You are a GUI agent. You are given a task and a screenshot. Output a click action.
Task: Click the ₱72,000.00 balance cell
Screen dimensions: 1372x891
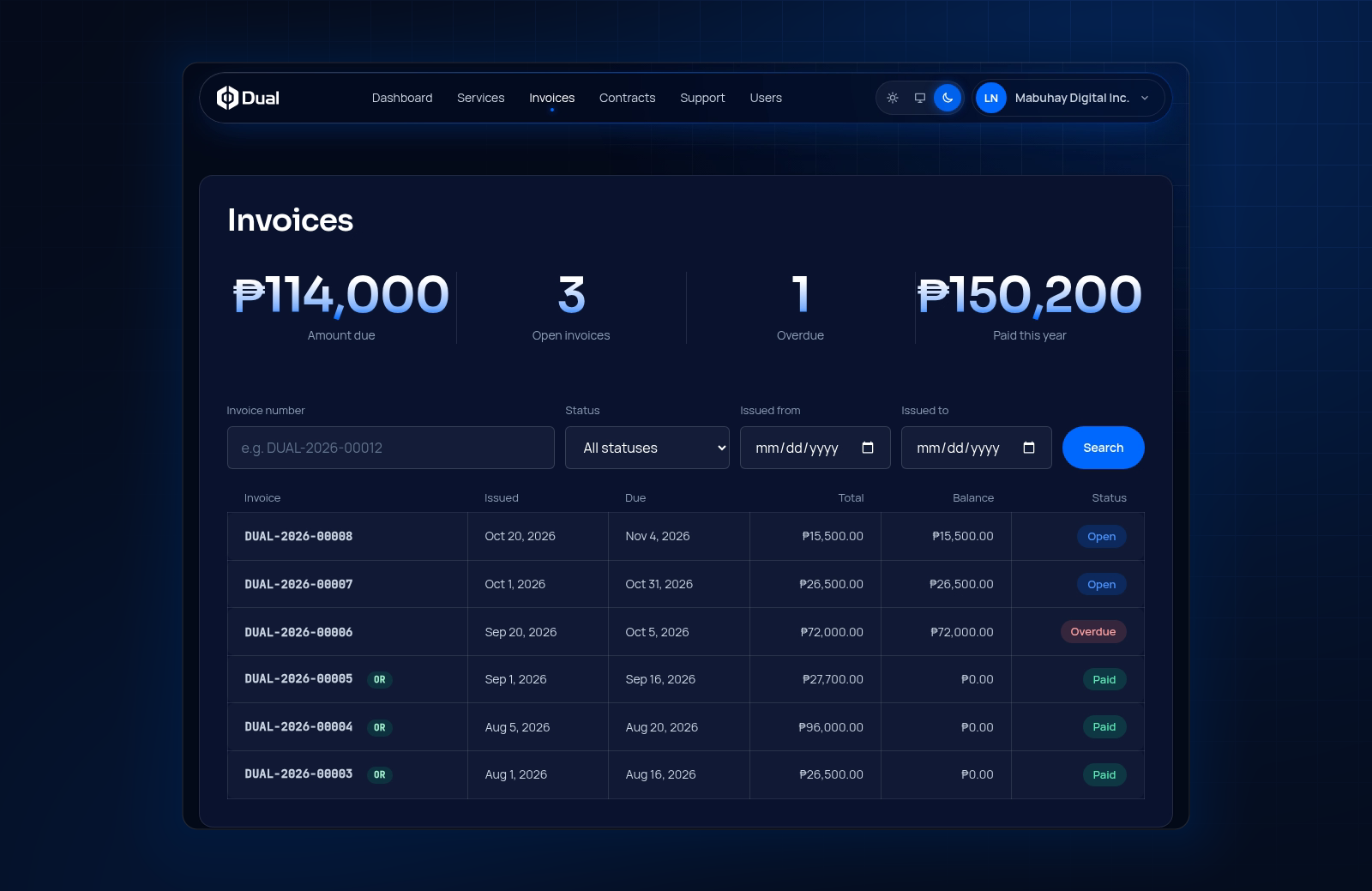[962, 632]
